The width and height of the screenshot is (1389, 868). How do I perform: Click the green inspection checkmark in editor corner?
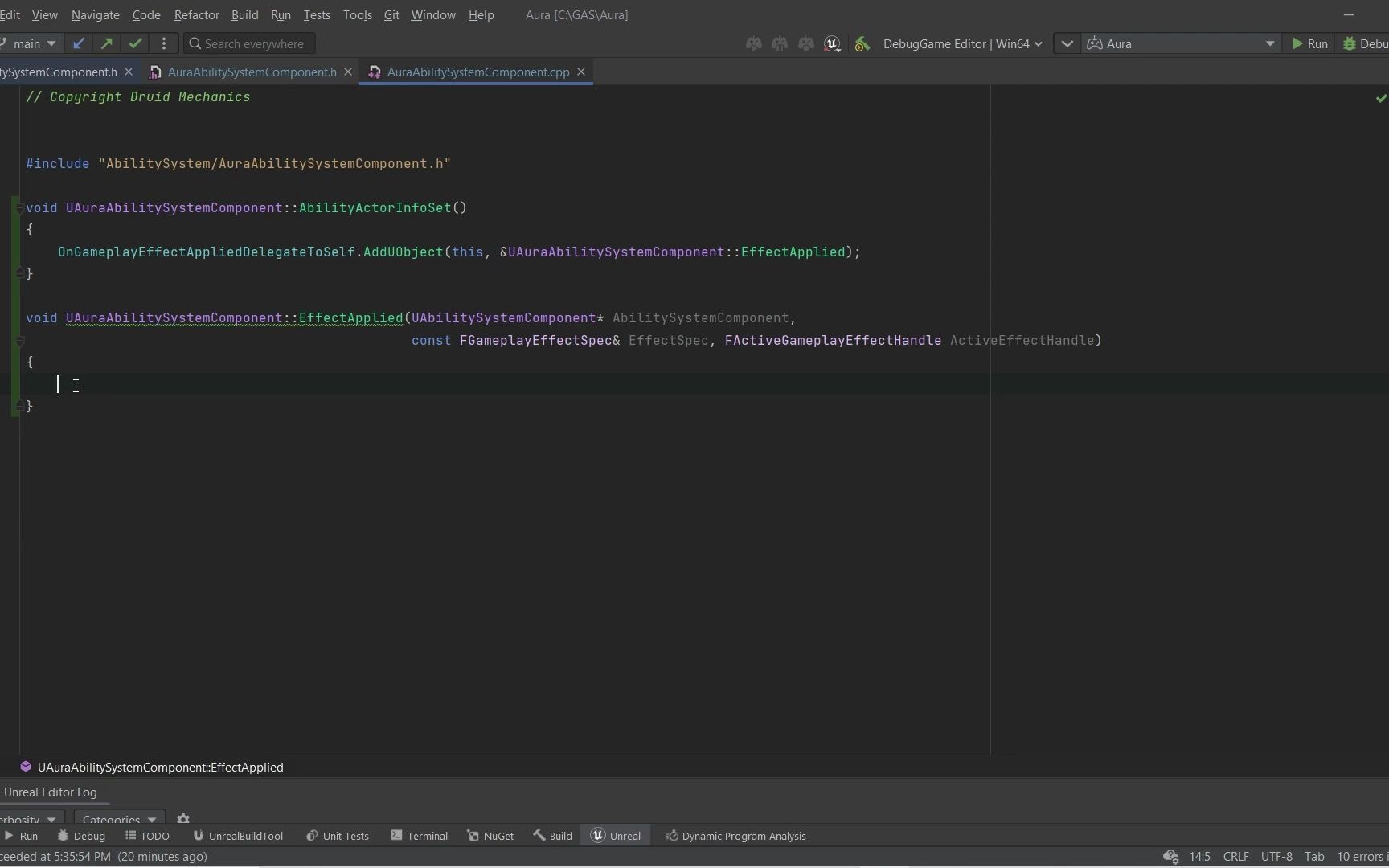coord(1381,98)
